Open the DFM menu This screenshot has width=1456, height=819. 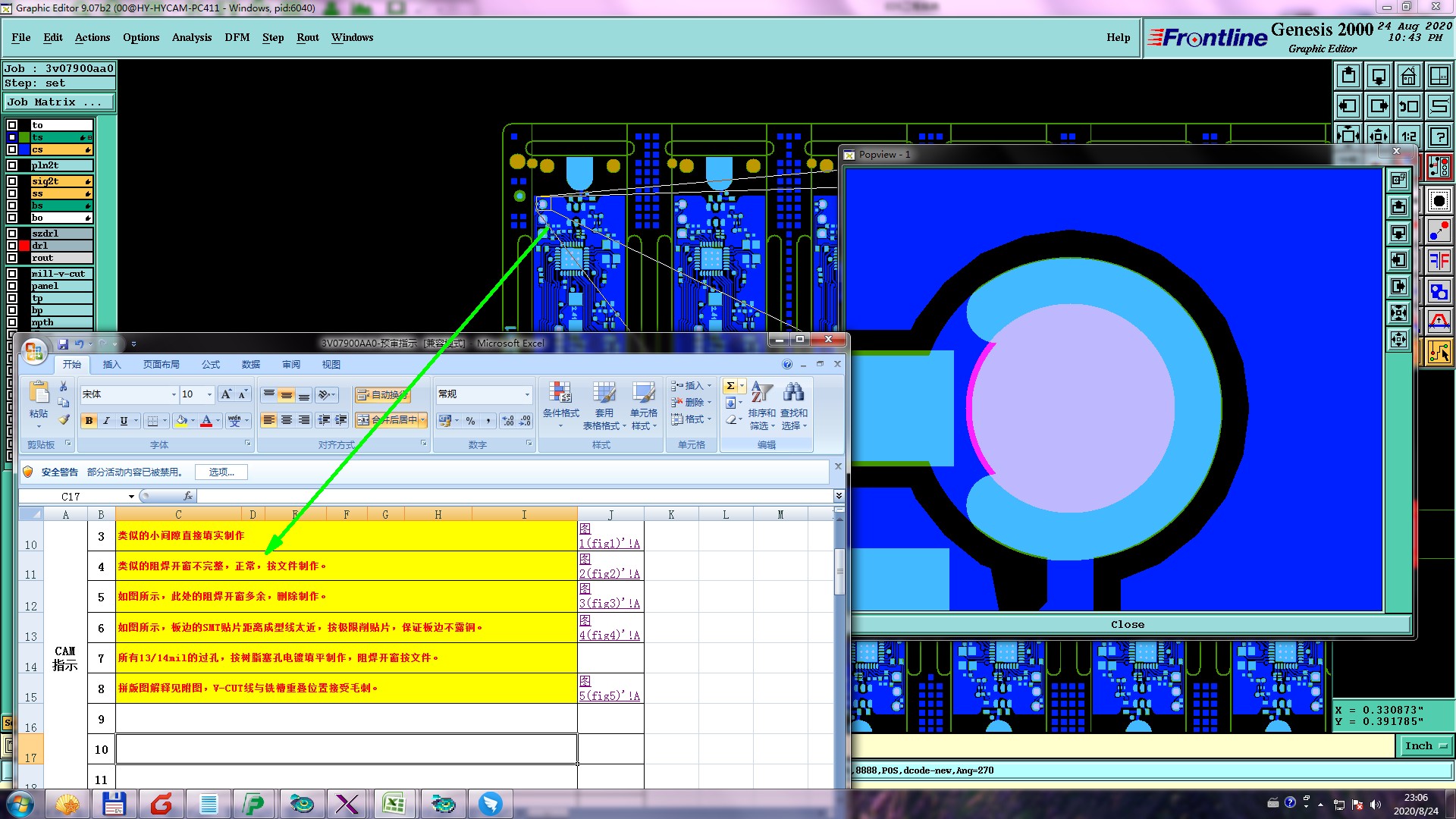(x=237, y=37)
